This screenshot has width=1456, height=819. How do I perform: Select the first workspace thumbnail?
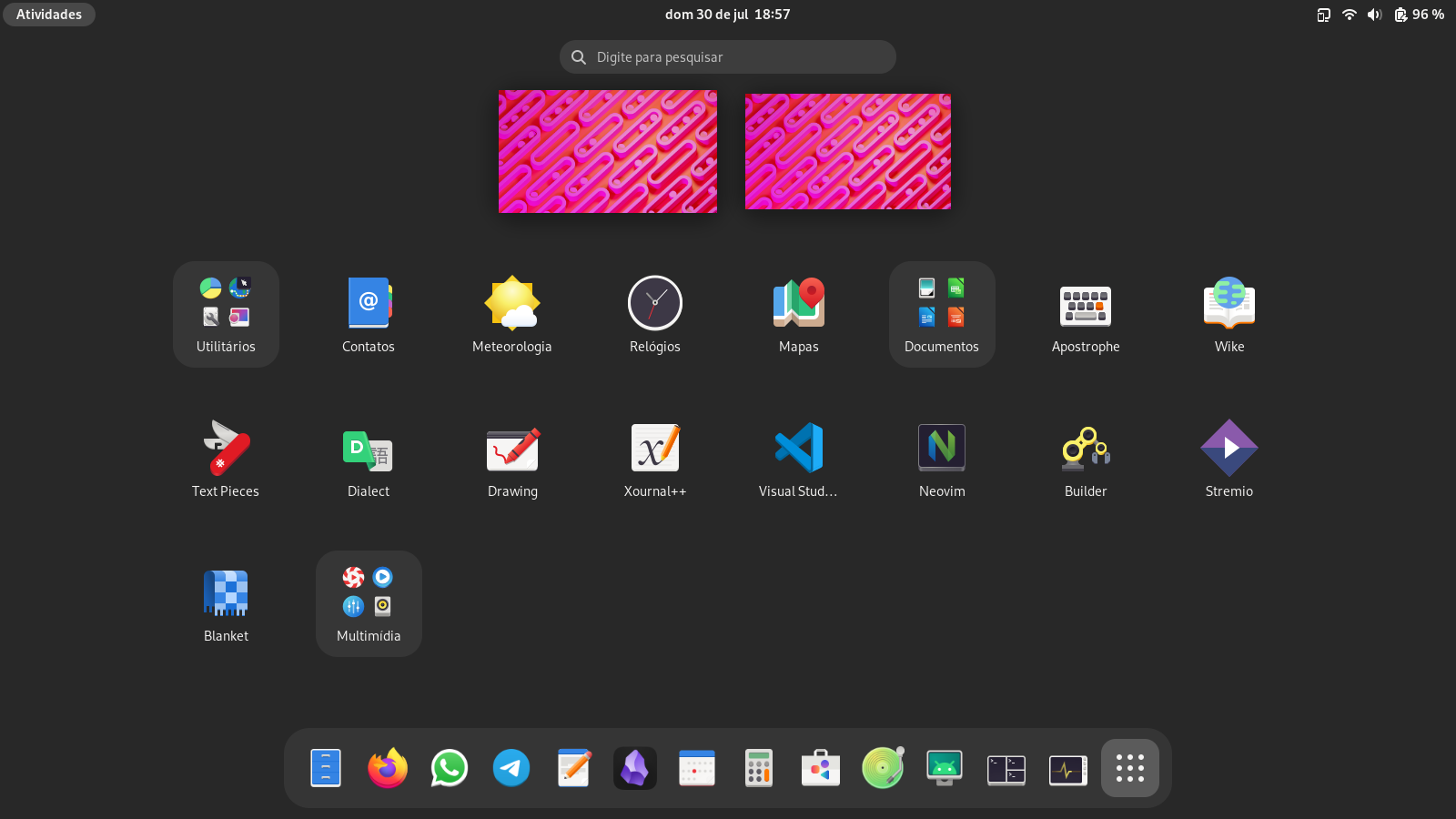pyautogui.click(x=607, y=151)
